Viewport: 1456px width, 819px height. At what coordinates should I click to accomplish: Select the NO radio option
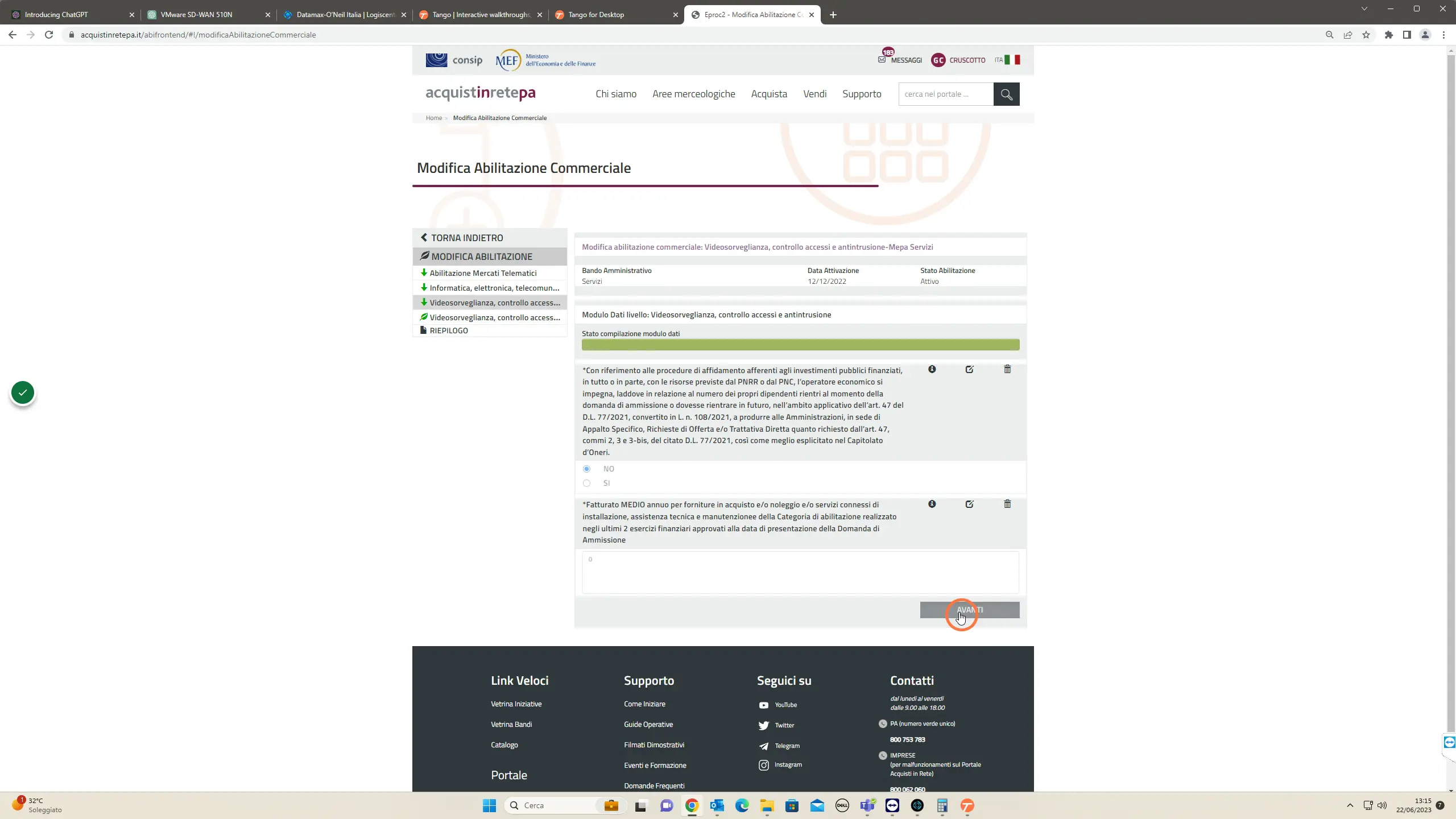[x=586, y=469]
